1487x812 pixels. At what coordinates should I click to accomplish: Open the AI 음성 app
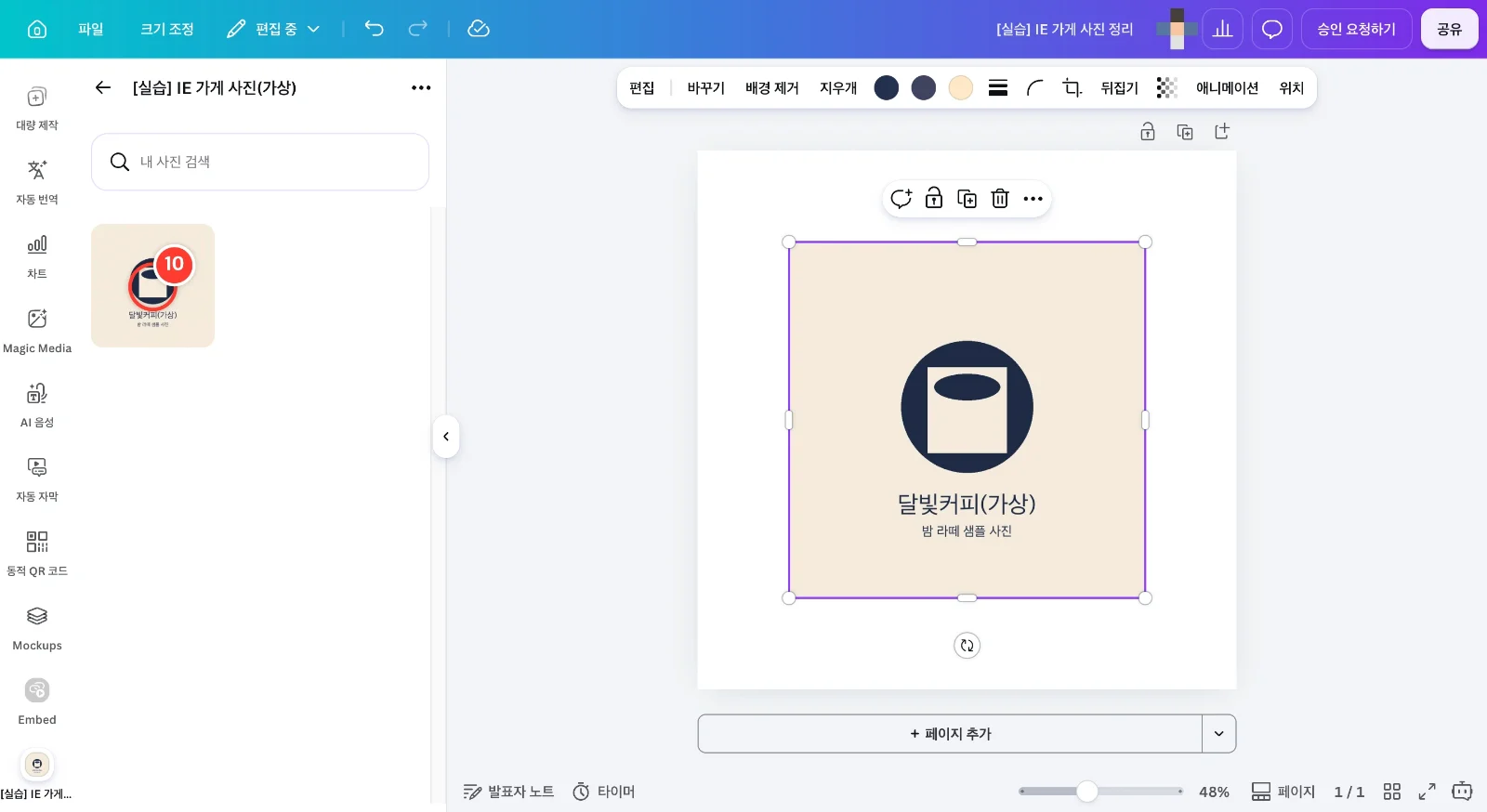click(37, 404)
